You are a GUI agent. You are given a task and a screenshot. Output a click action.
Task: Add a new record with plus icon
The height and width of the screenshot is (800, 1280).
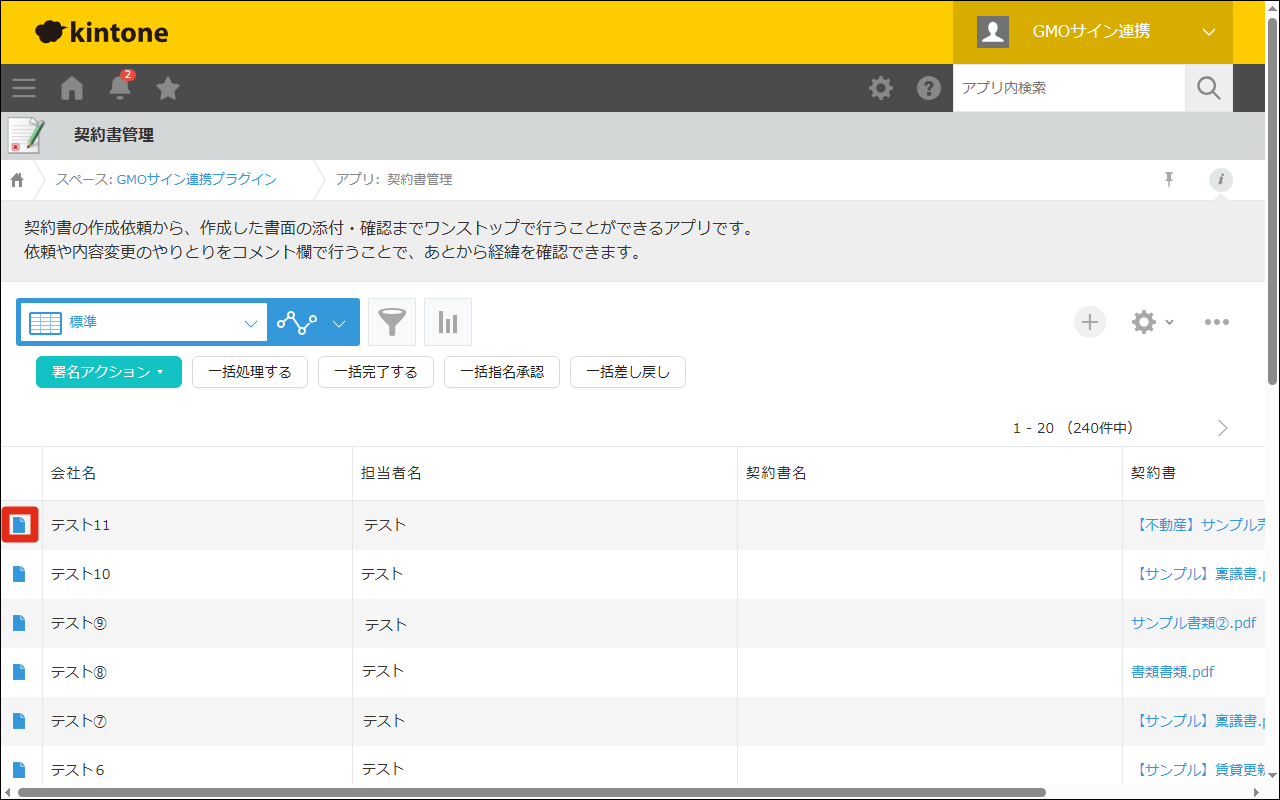(x=1090, y=322)
